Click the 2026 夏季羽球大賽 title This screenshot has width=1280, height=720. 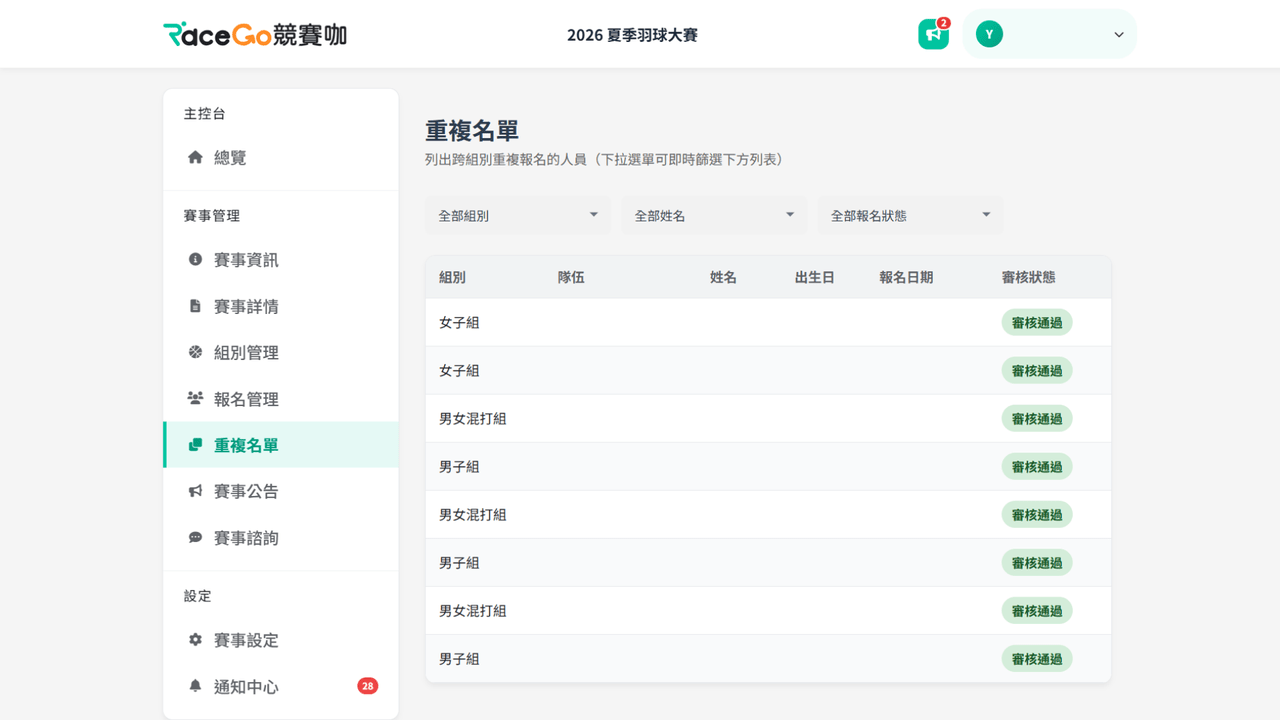click(x=632, y=35)
